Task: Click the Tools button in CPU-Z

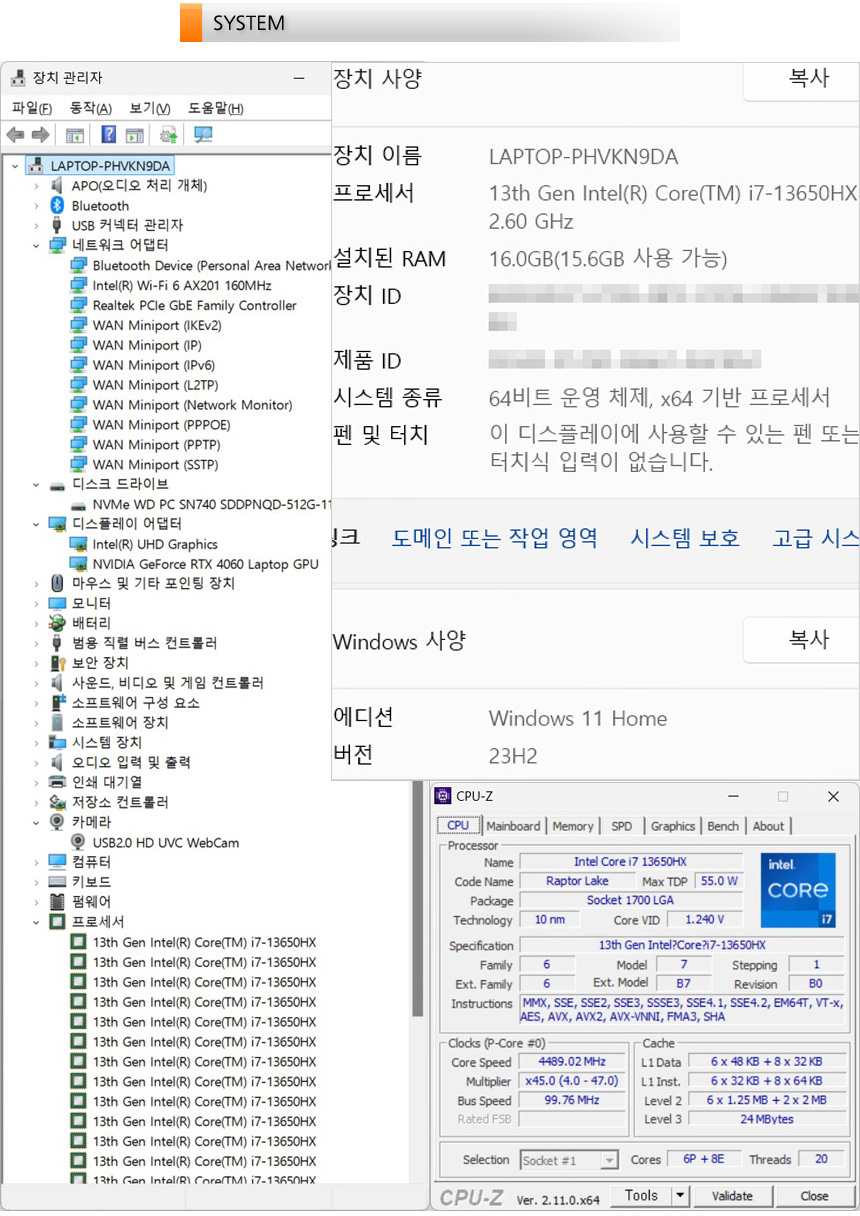Action: coord(641,1195)
